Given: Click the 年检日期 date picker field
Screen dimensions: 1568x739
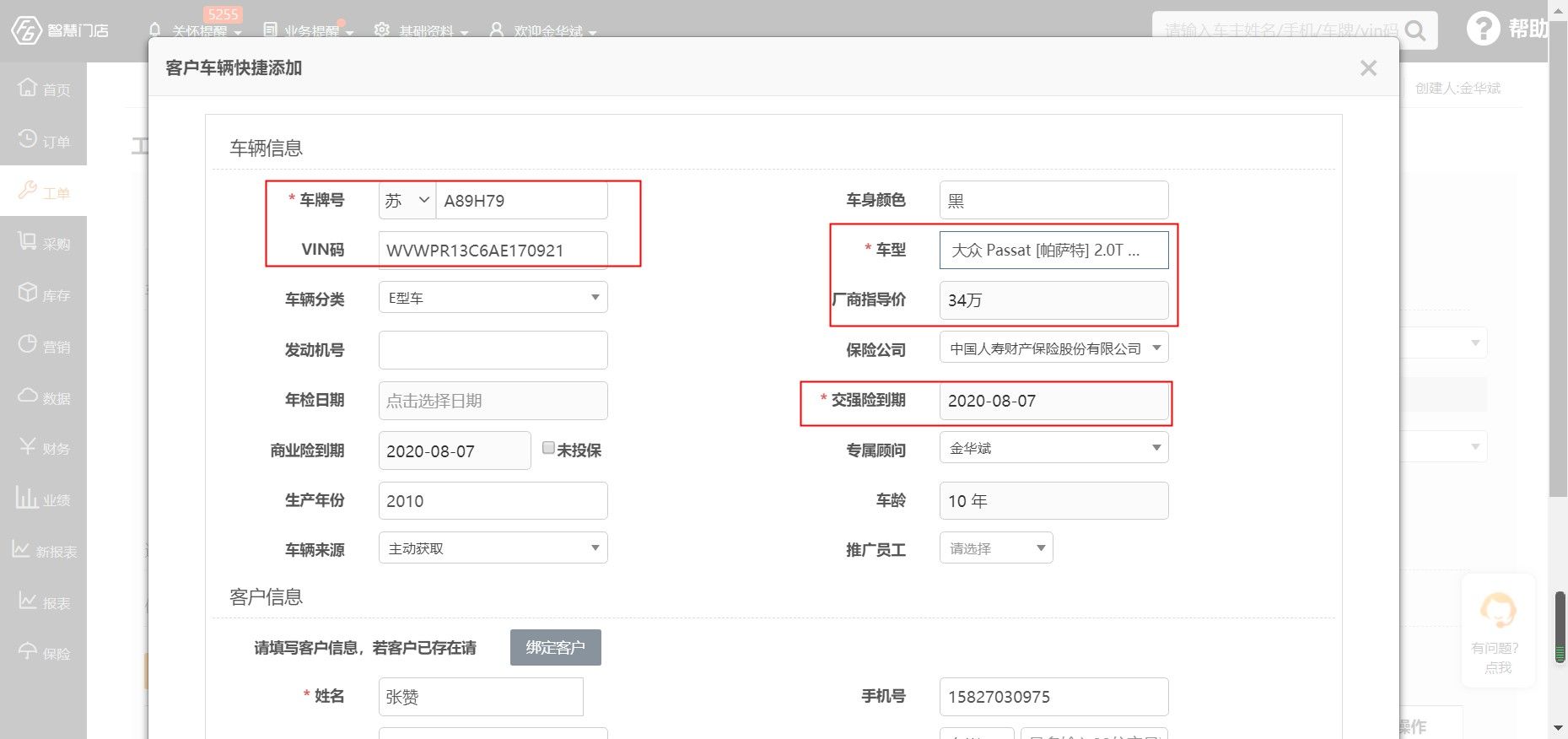Looking at the screenshot, I should pyautogui.click(x=493, y=401).
